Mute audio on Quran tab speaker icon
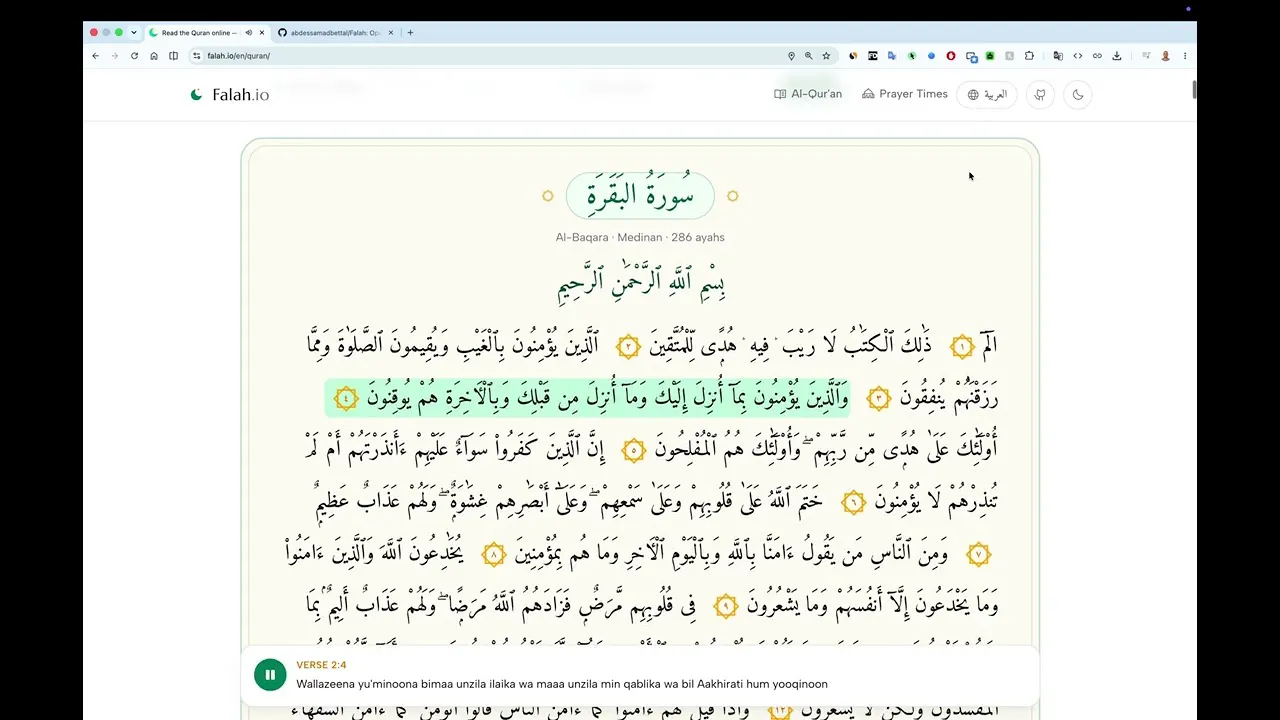1280x720 pixels. click(x=248, y=32)
